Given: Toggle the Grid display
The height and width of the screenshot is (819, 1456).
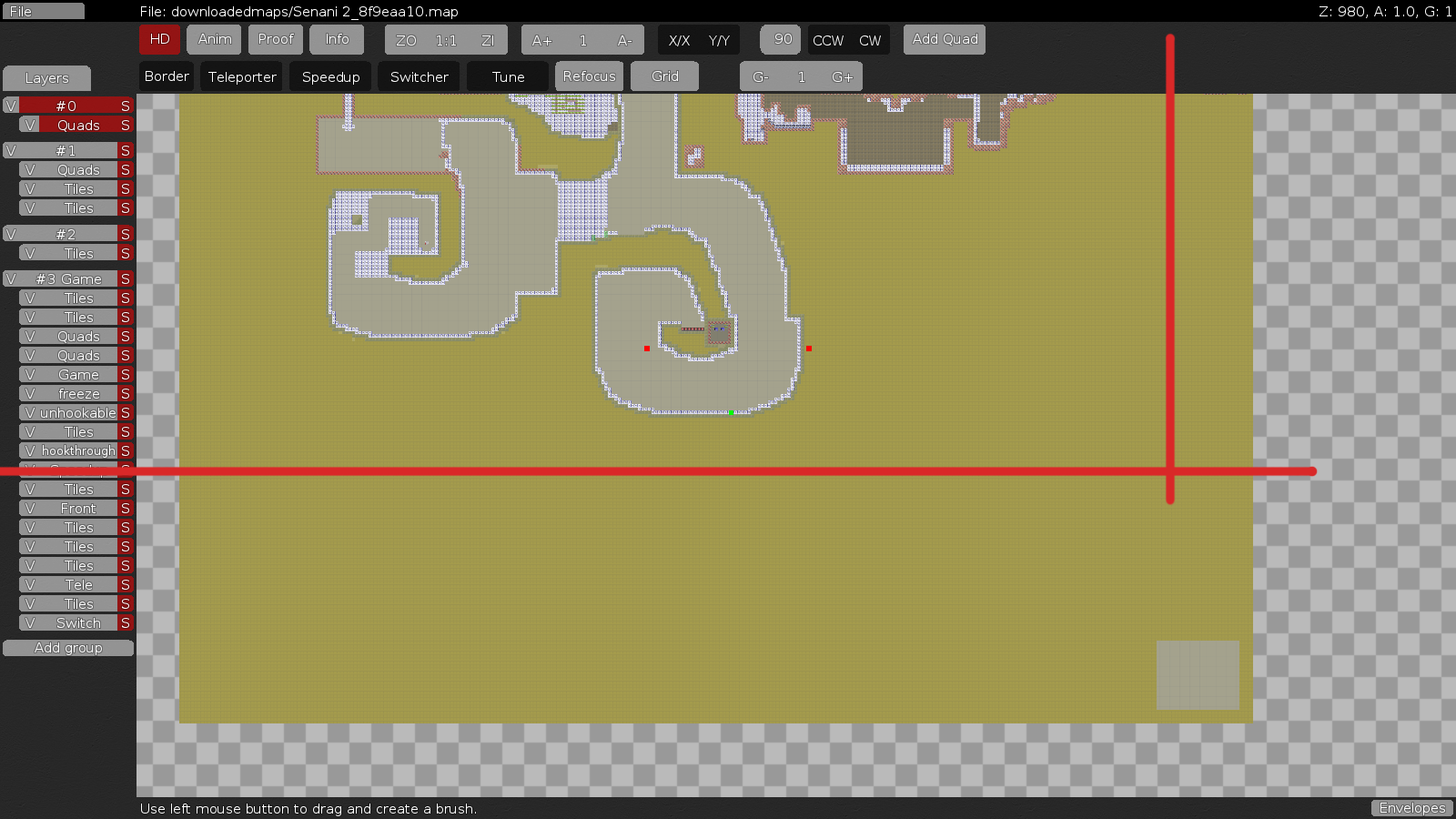Looking at the screenshot, I should [664, 76].
